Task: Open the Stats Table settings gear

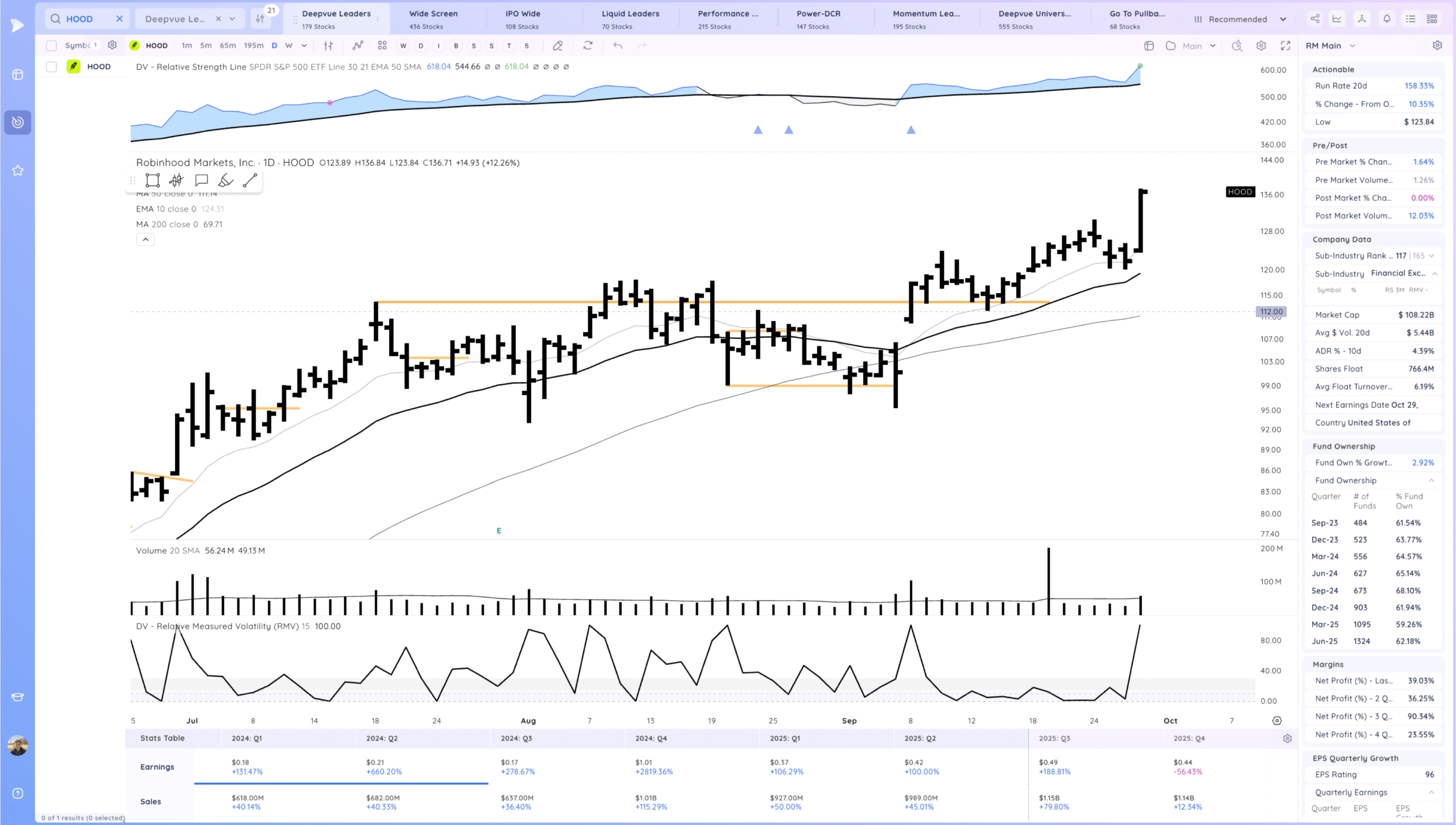Action: pos(1288,739)
